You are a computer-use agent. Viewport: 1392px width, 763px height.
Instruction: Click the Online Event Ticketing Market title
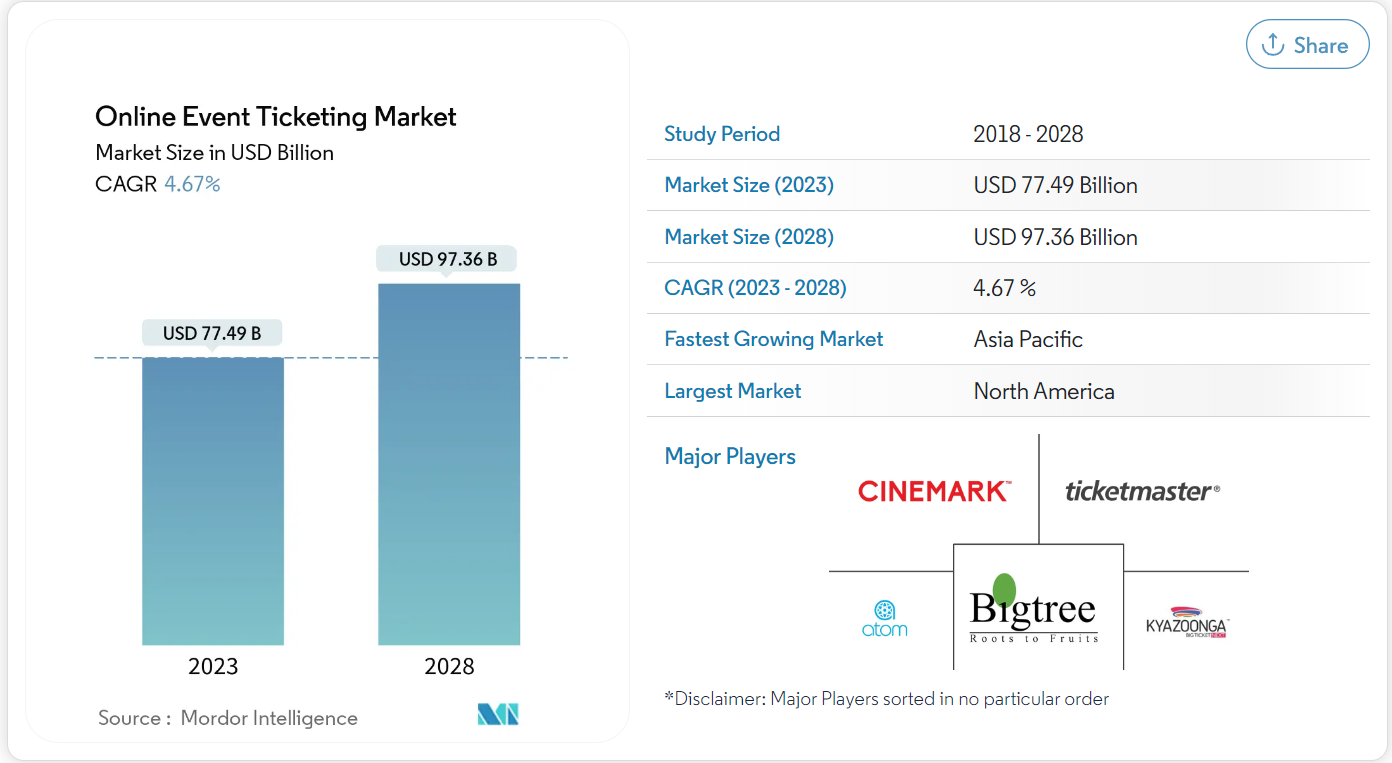point(275,116)
